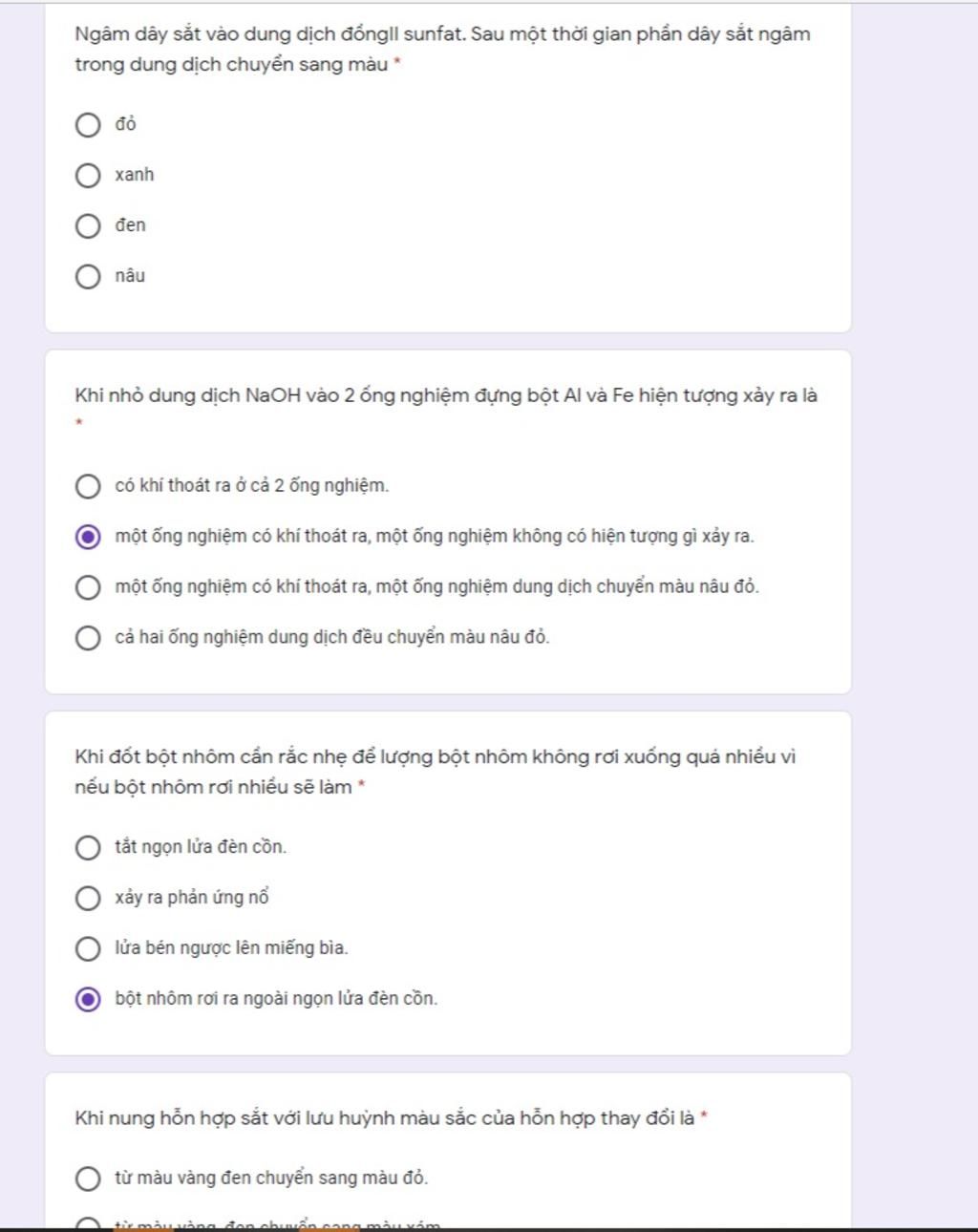This screenshot has height=1232, width=978.
Task: Click the burning aluminium powder question text
Action: click(436, 772)
